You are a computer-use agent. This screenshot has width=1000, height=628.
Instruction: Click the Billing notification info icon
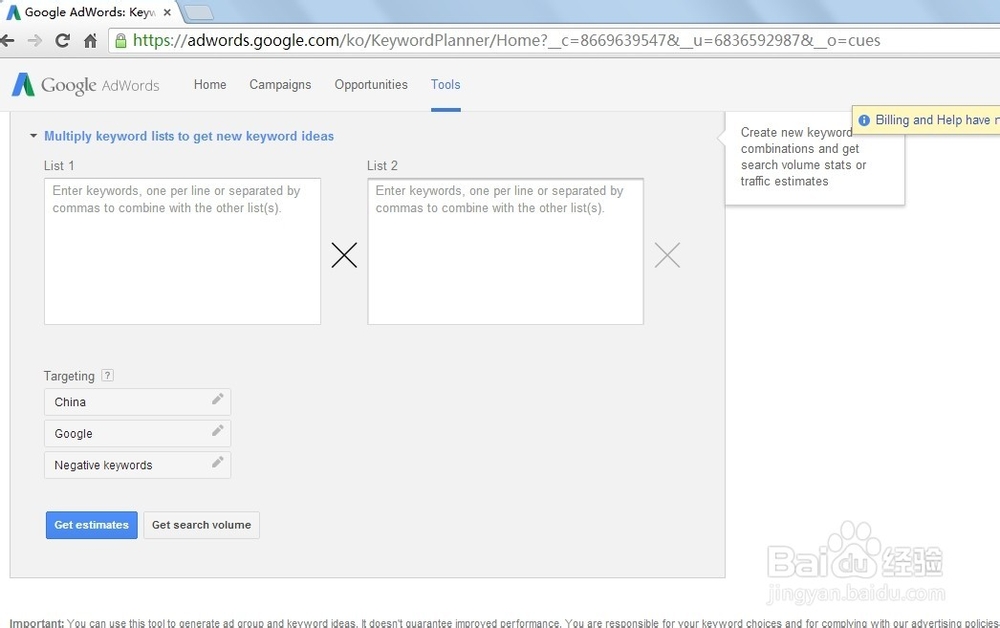pos(864,120)
